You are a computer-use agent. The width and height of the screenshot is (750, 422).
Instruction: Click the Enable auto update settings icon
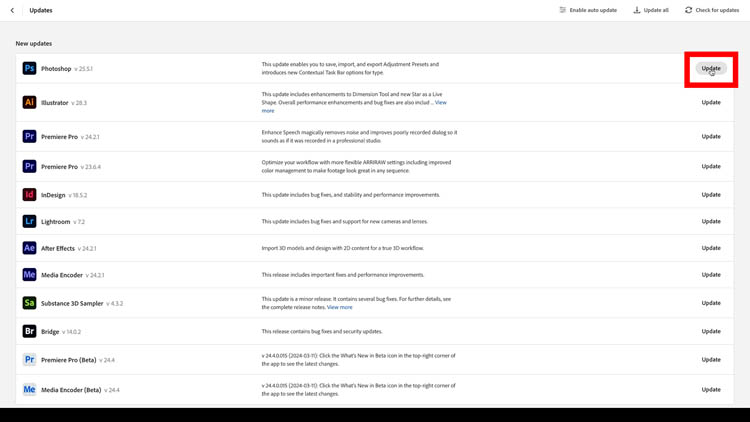point(562,10)
